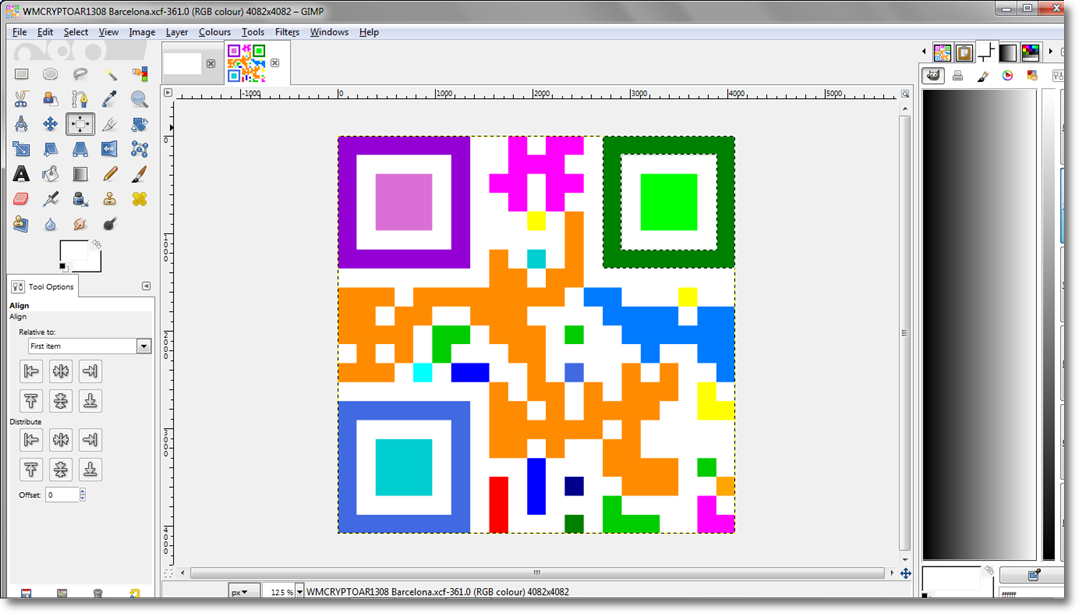Select the Paintbrush tool

click(140, 174)
